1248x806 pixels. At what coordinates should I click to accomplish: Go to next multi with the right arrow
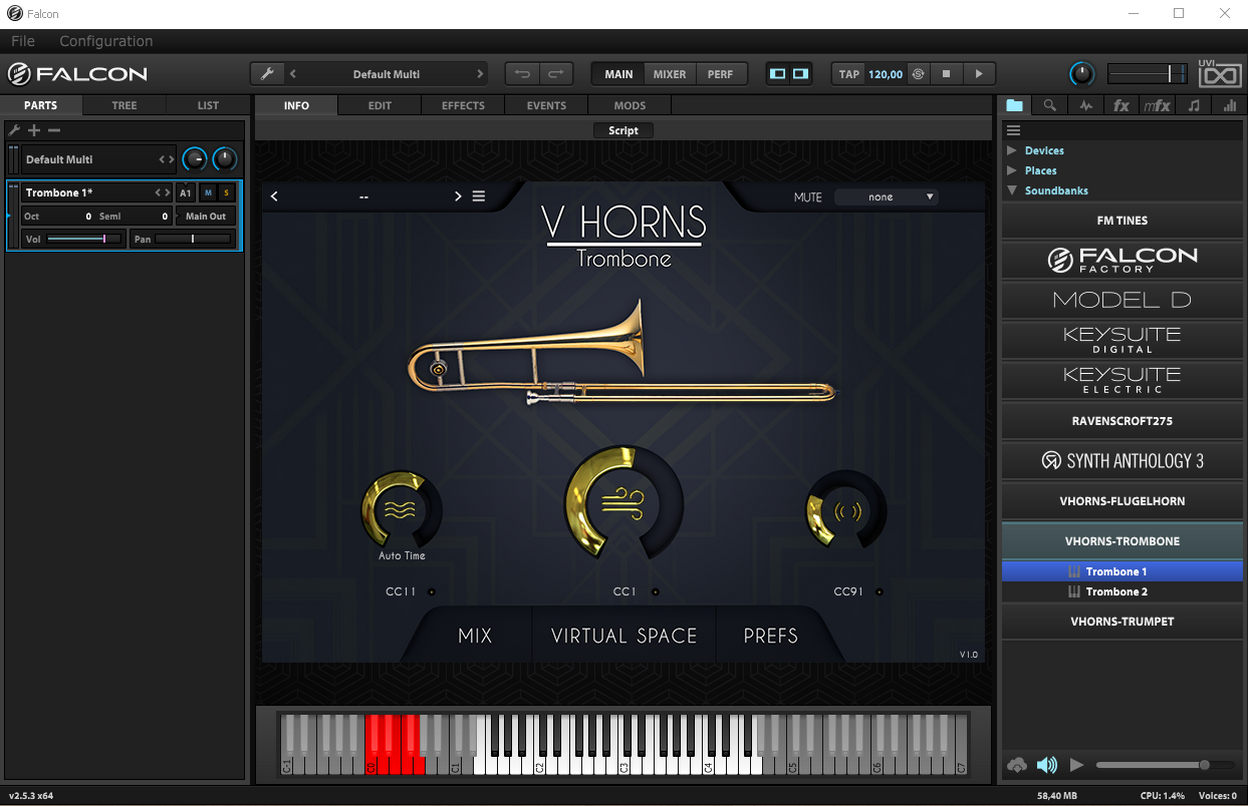pyautogui.click(x=480, y=74)
